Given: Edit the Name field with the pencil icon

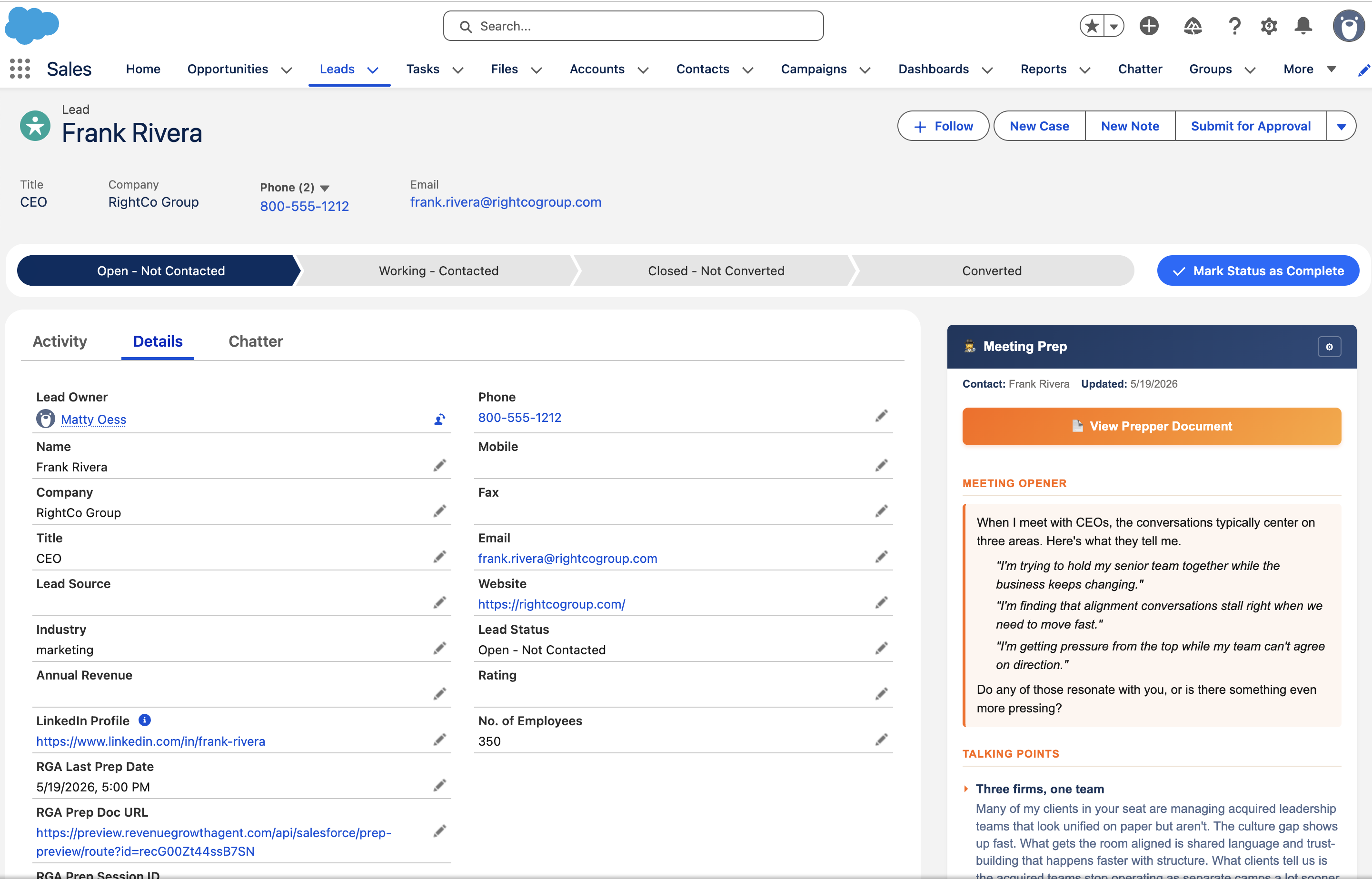Looking at the screenshot, I should coord(439,465).
